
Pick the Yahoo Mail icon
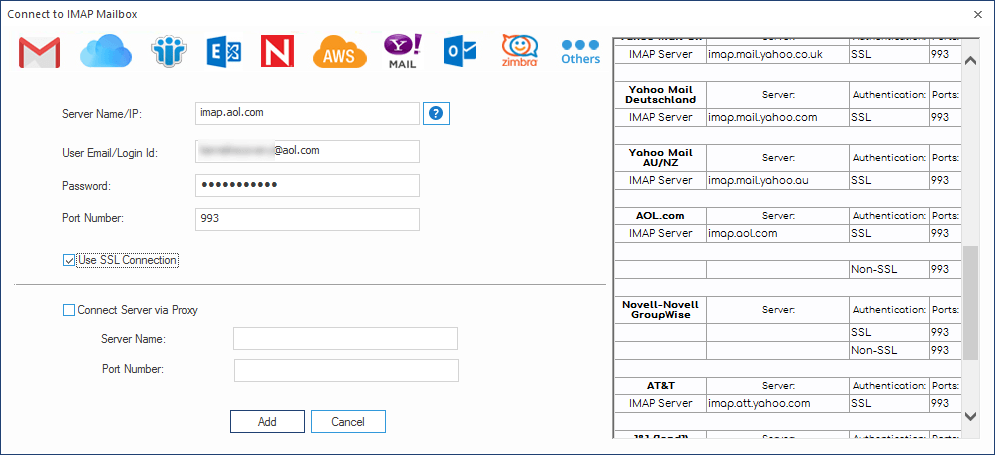(x=402, y=51)
